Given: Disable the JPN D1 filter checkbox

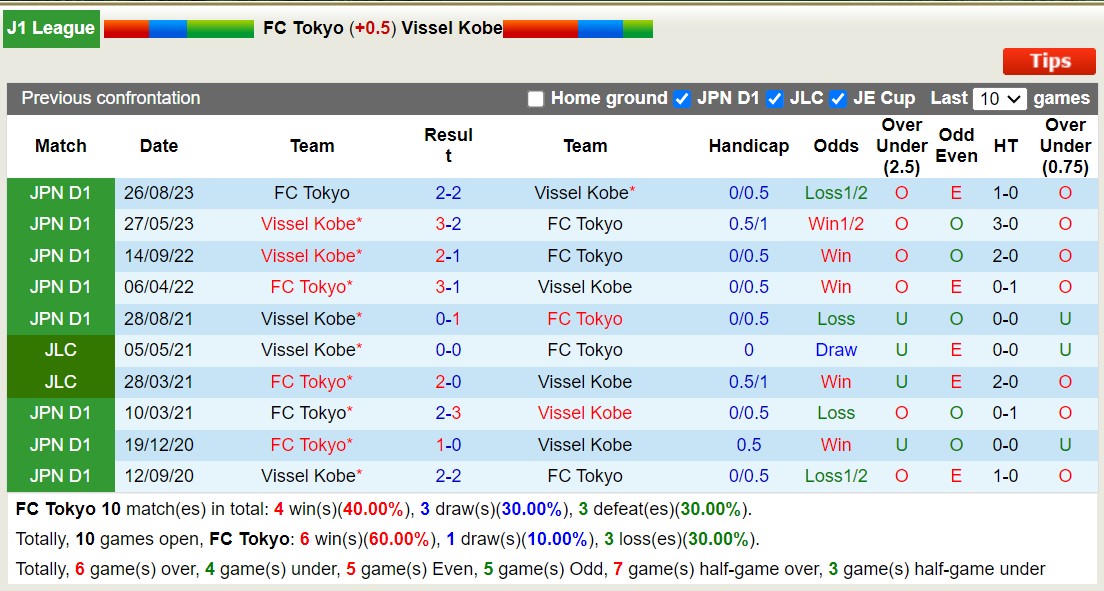Looking at the screenshot, I should [x=683, y=99].
